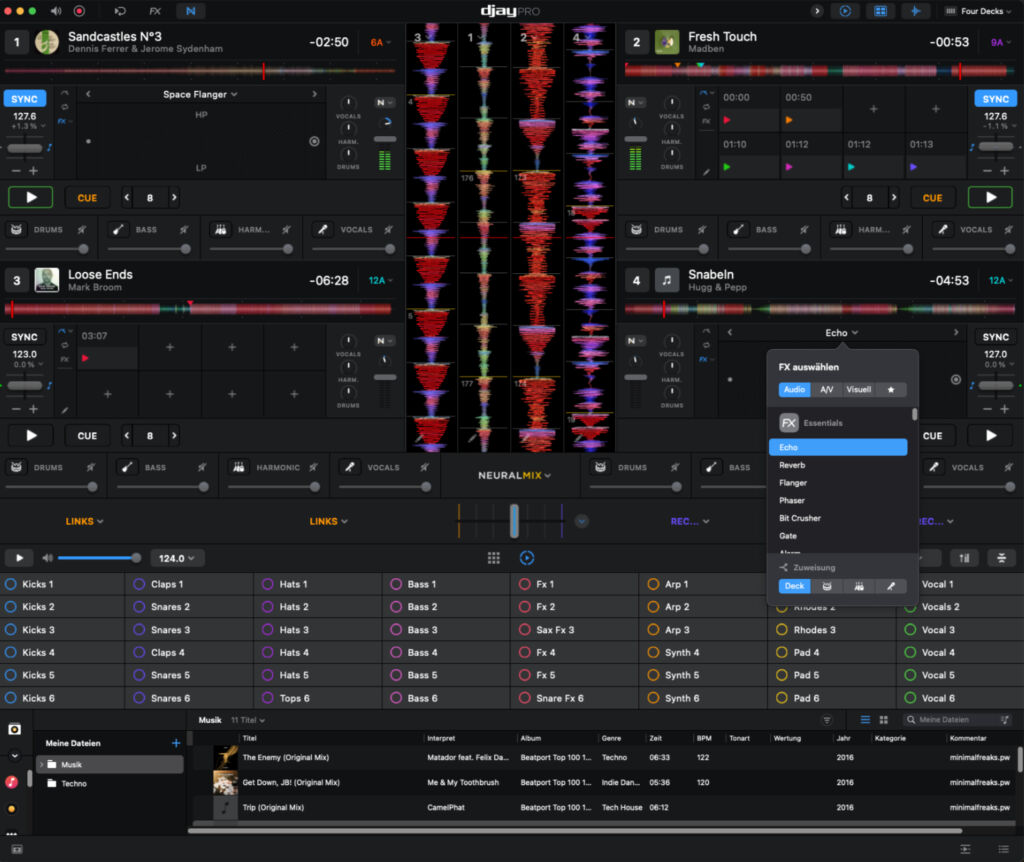Image resolution: width=1024 pixels, height=862 pixels.
Task: Open Apple Music from the library sidebar
Action: (x=12, y=783)
